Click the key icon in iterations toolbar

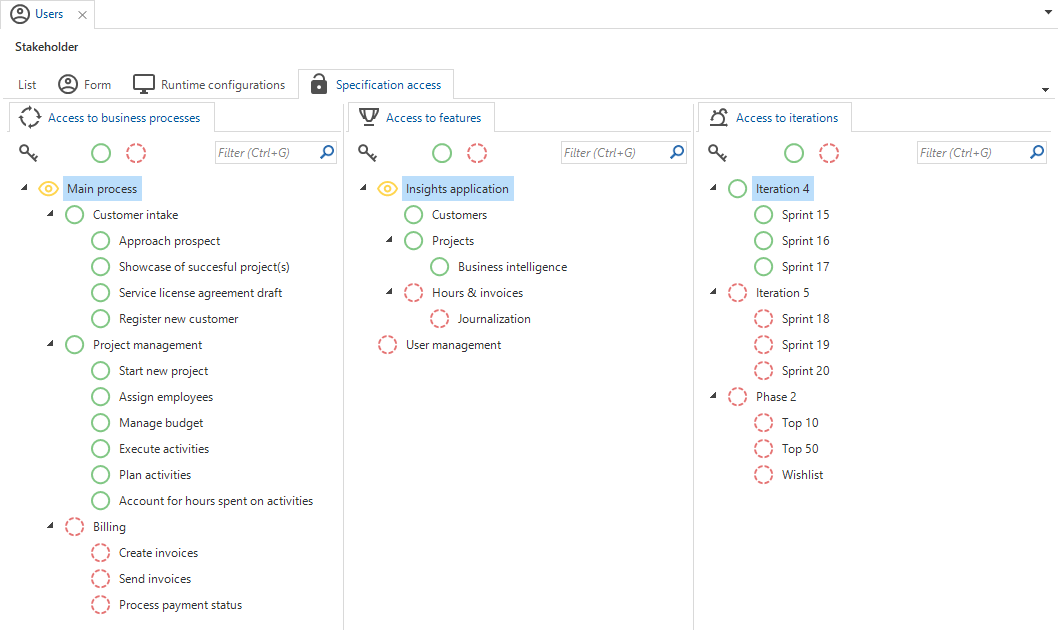pyautogui.click(x=718, y=153)
